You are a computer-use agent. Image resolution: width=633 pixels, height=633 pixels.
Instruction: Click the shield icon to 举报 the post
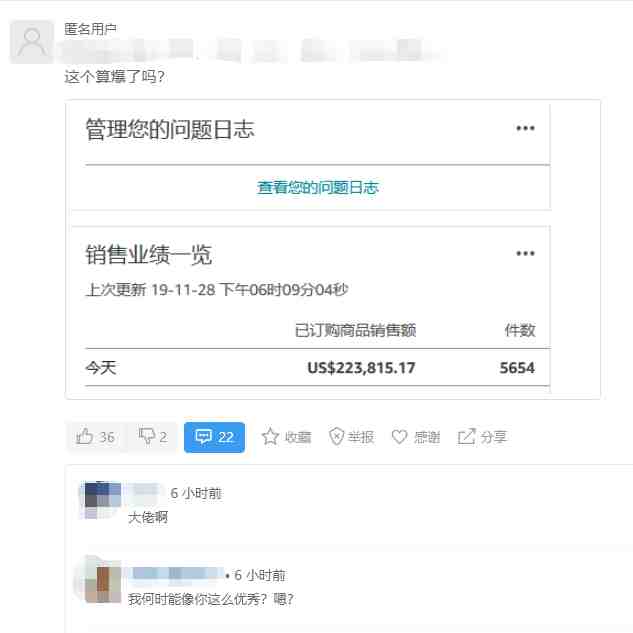click(x=336, y=437)
